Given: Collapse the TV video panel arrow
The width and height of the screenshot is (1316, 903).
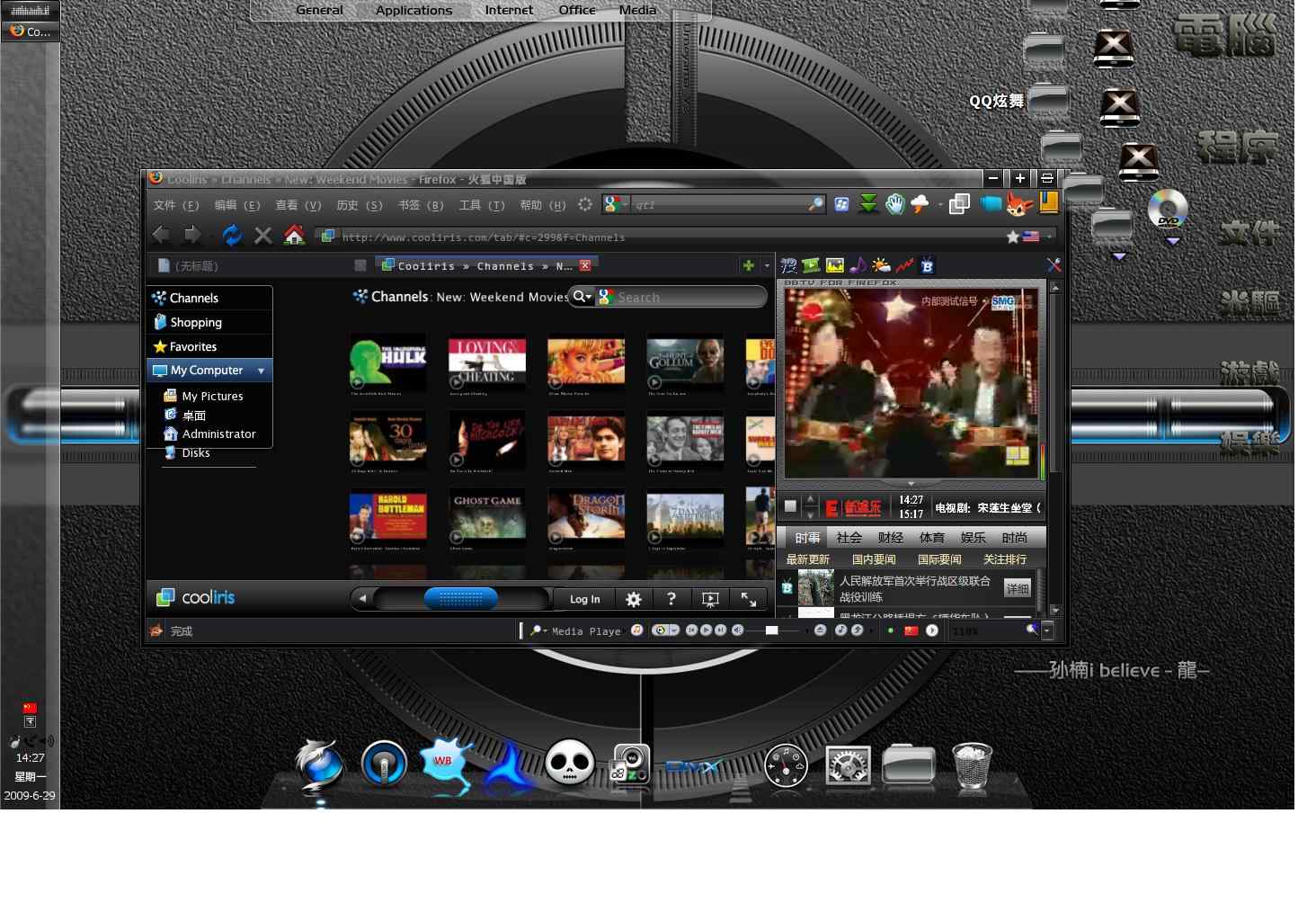Looking at the screenshot, I should tap(911, 484).
